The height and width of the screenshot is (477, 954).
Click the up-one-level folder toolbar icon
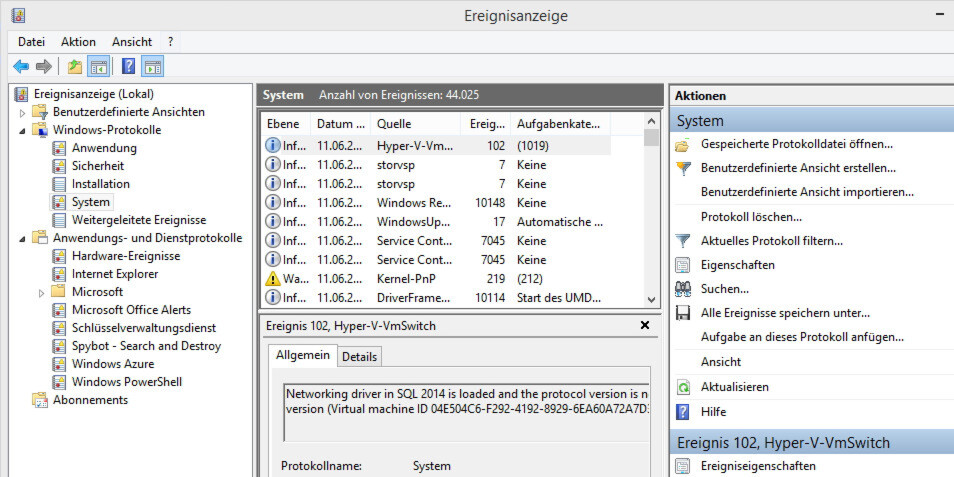tap(75, 66)
